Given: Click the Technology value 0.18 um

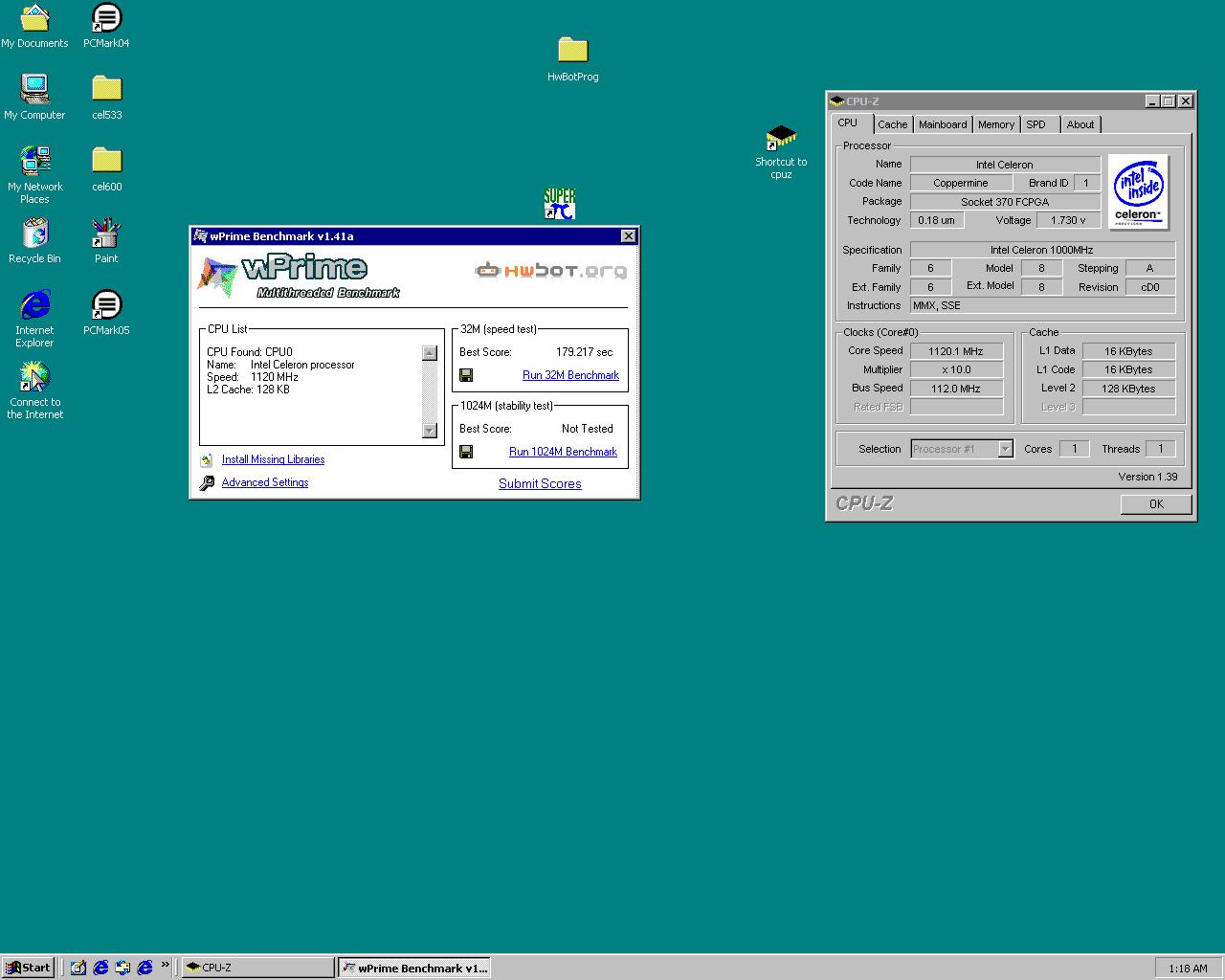Looking at the screenshot, I should pos(936,220).
